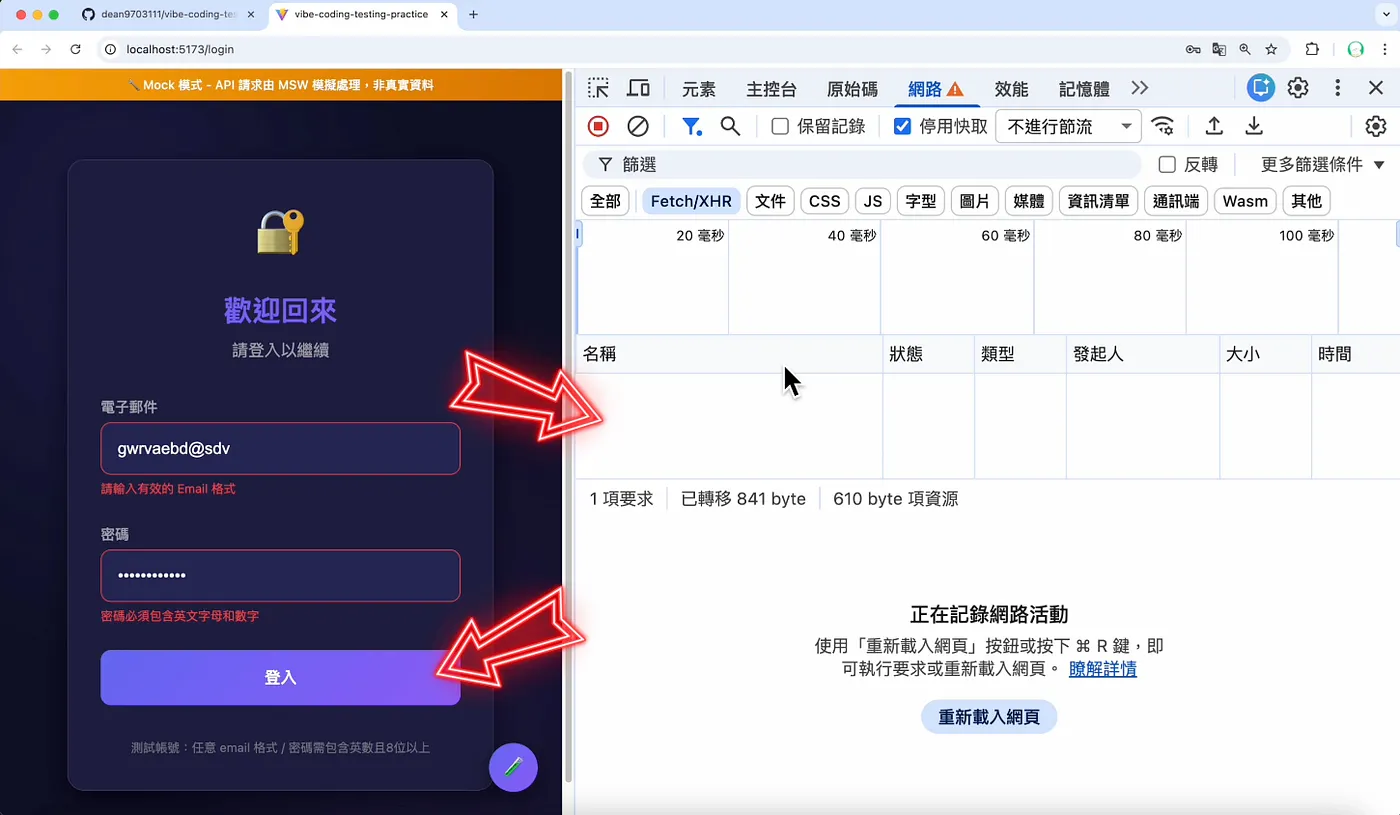Click the 登入 login button

280,678
